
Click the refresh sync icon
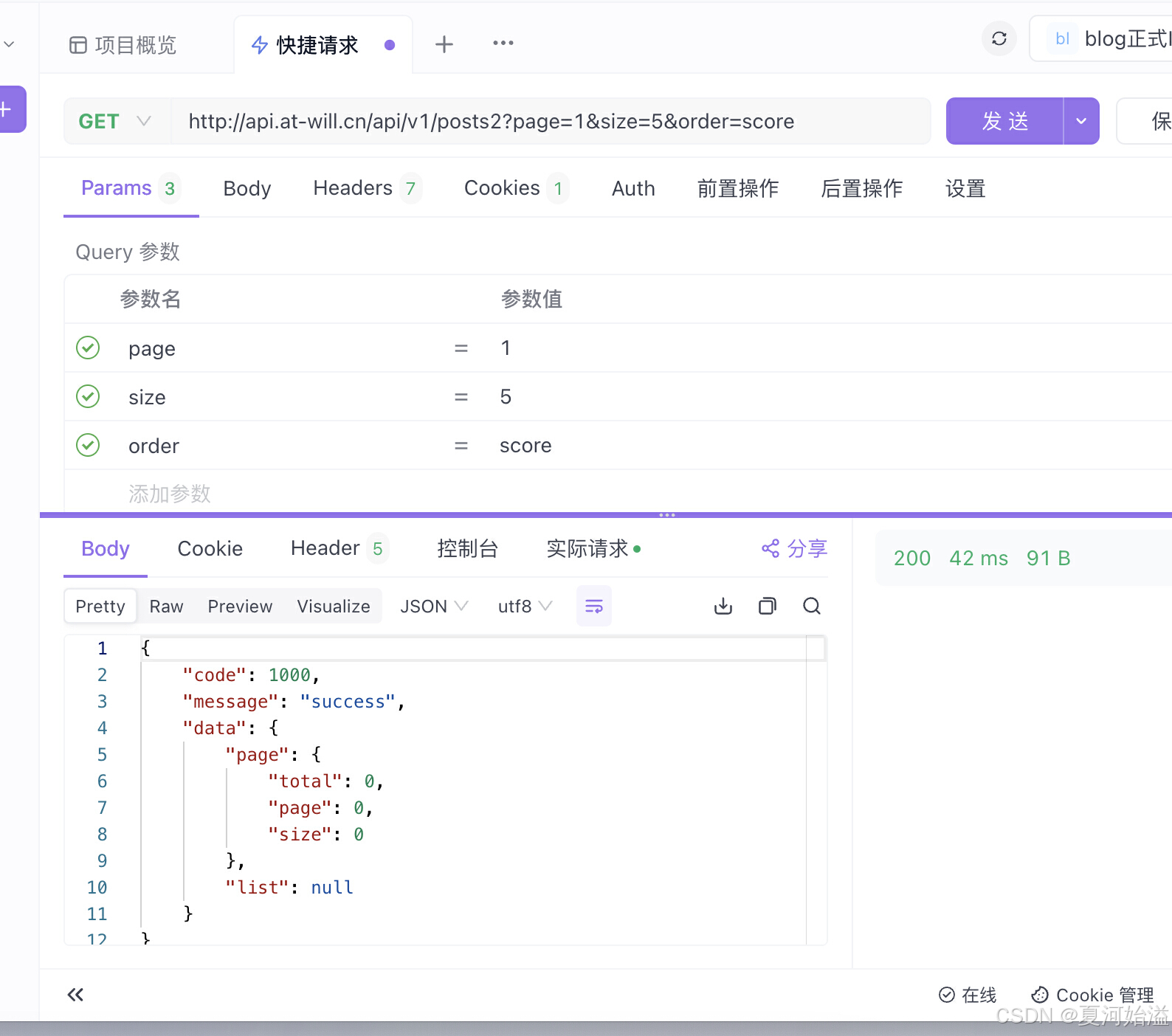tap(999, 38)
